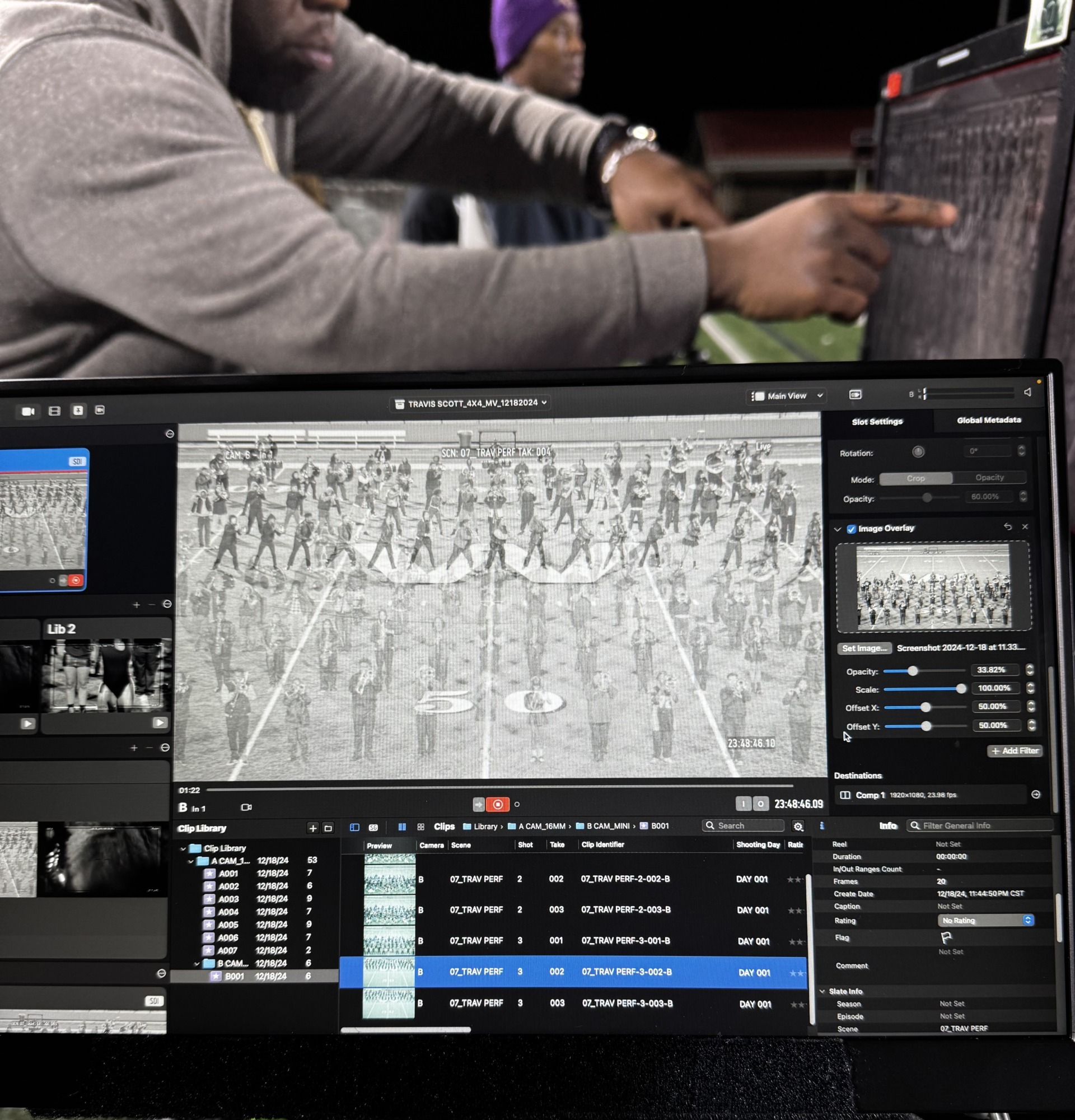This screenshot has width=1075, height=1120.
Task: Collapse the A CAM_1 folder in tree
Action: tap(191, 861)
